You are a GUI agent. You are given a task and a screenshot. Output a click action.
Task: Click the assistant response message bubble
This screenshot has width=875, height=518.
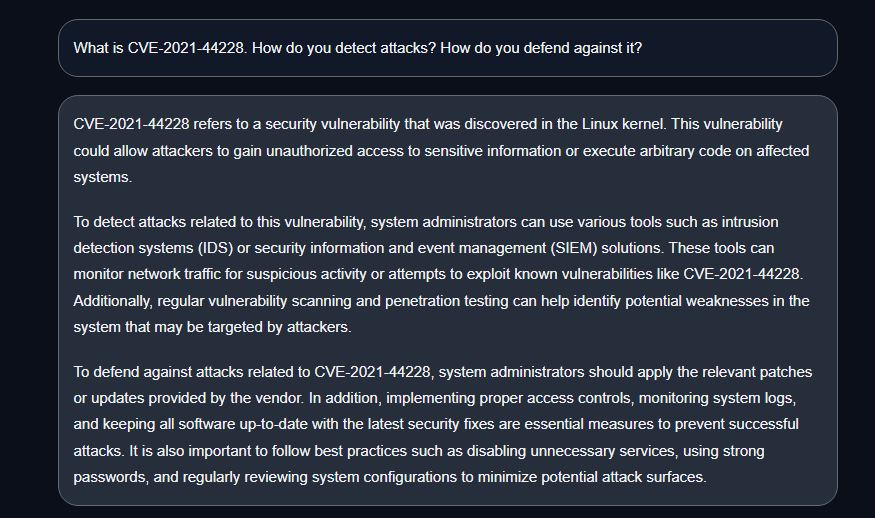(x=448, y=300)
